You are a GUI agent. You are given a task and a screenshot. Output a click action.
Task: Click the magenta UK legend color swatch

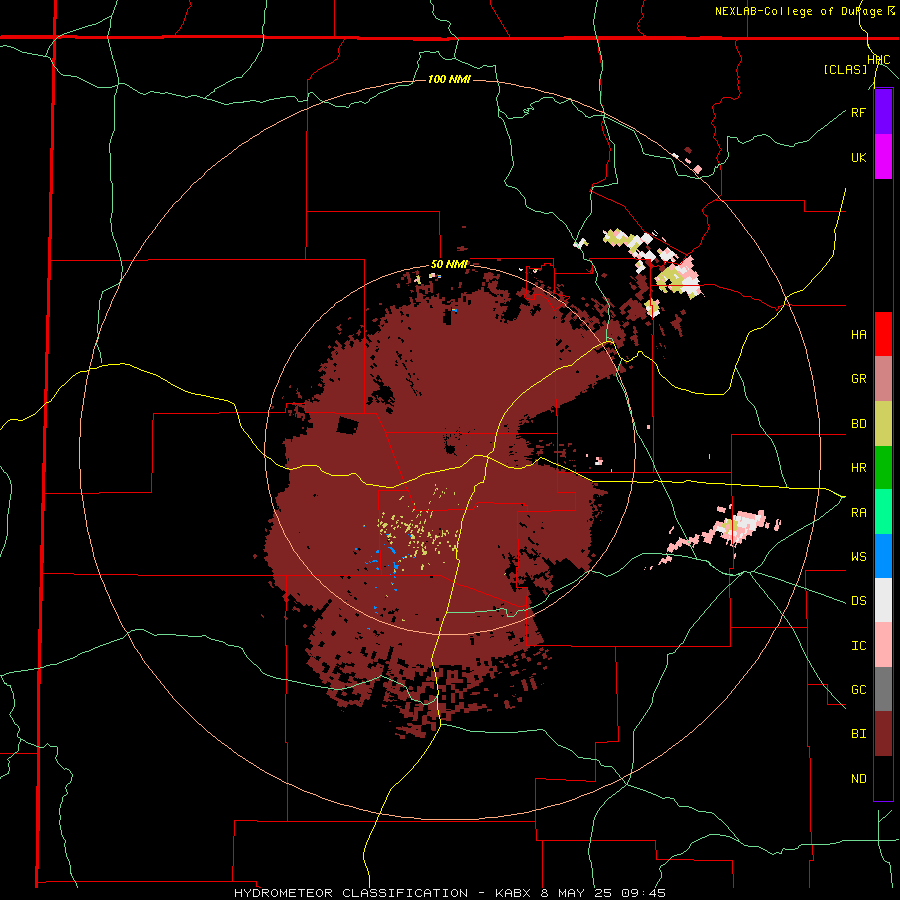point(883,157)
